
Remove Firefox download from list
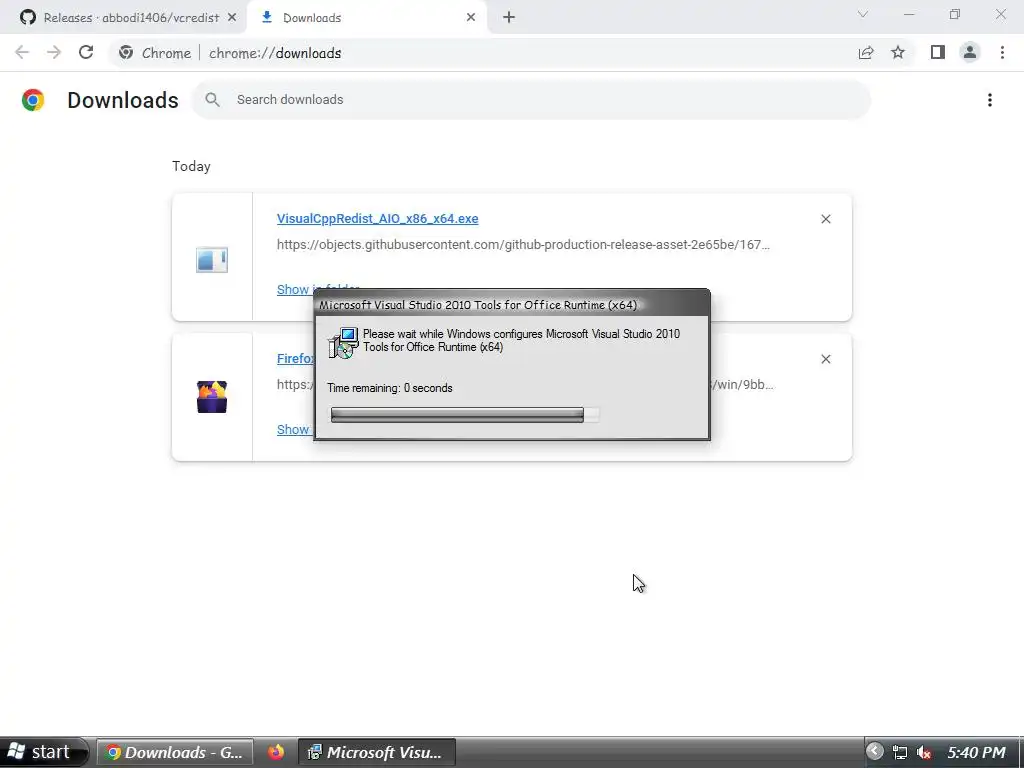tap(825, 359)
